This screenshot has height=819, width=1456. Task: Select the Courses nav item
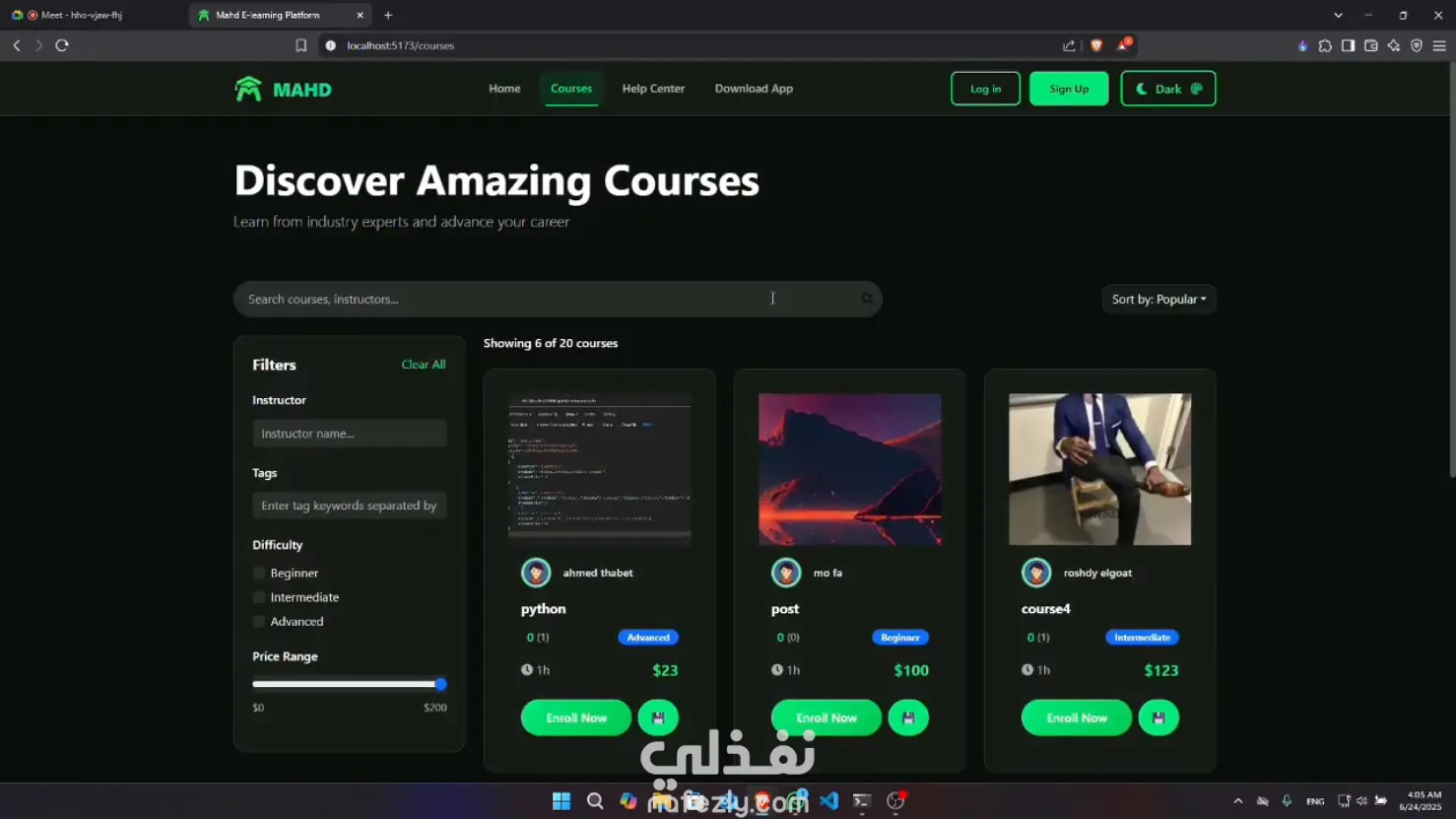571,89
